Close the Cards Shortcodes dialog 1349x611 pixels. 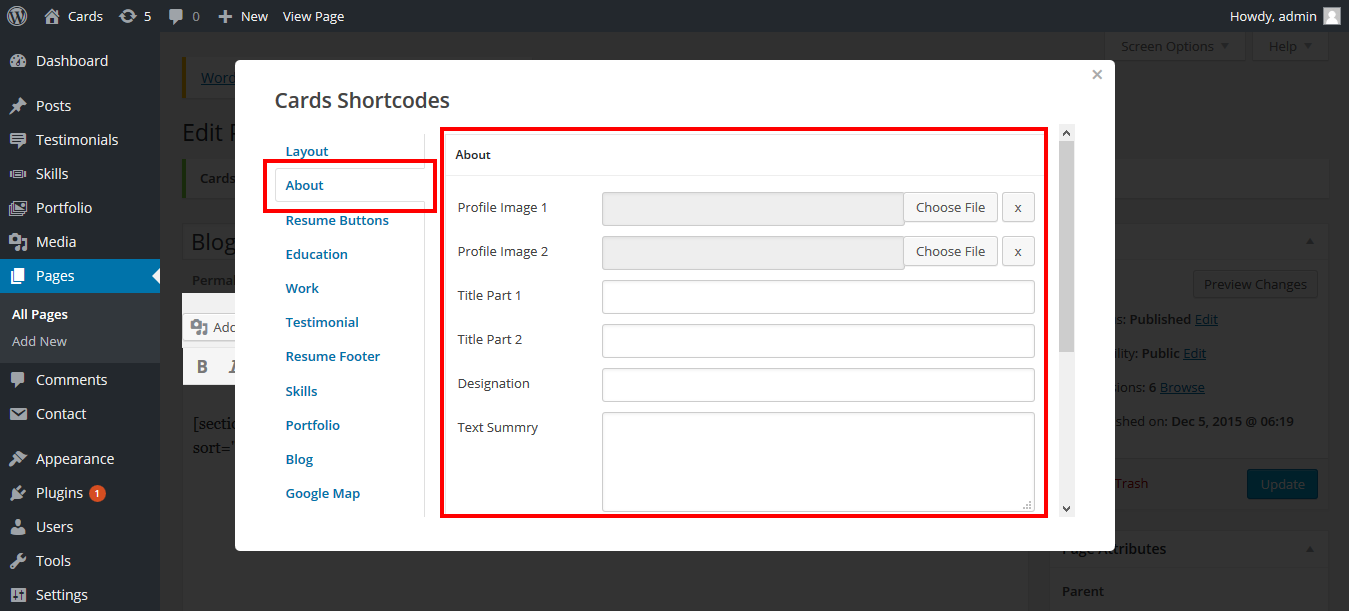pyautogui.click(x=1097, y=74)
